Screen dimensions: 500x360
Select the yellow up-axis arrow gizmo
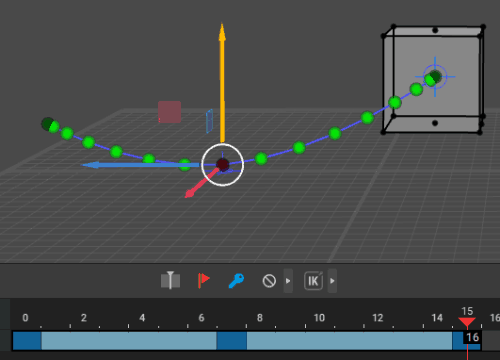(222, 83)
